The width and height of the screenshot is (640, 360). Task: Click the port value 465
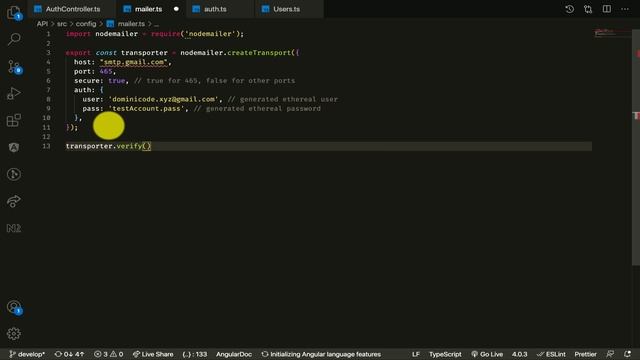click(x=106, y=71)
